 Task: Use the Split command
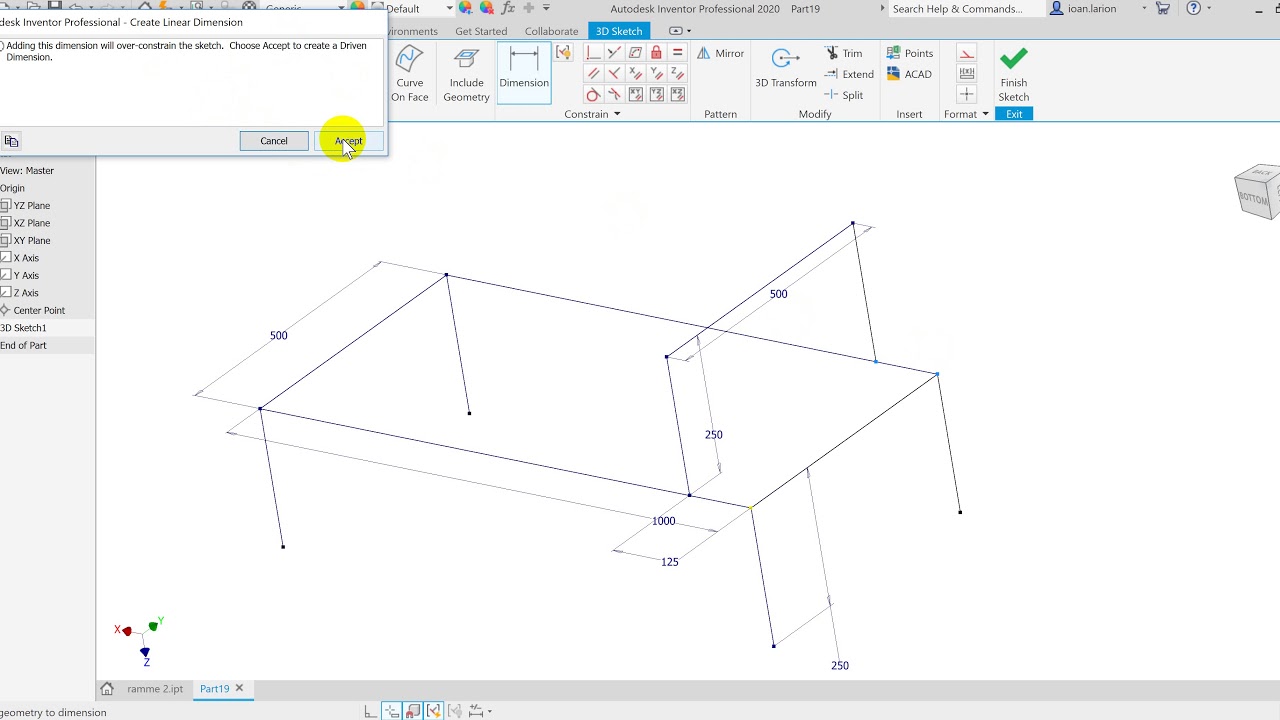click(844, 95)
